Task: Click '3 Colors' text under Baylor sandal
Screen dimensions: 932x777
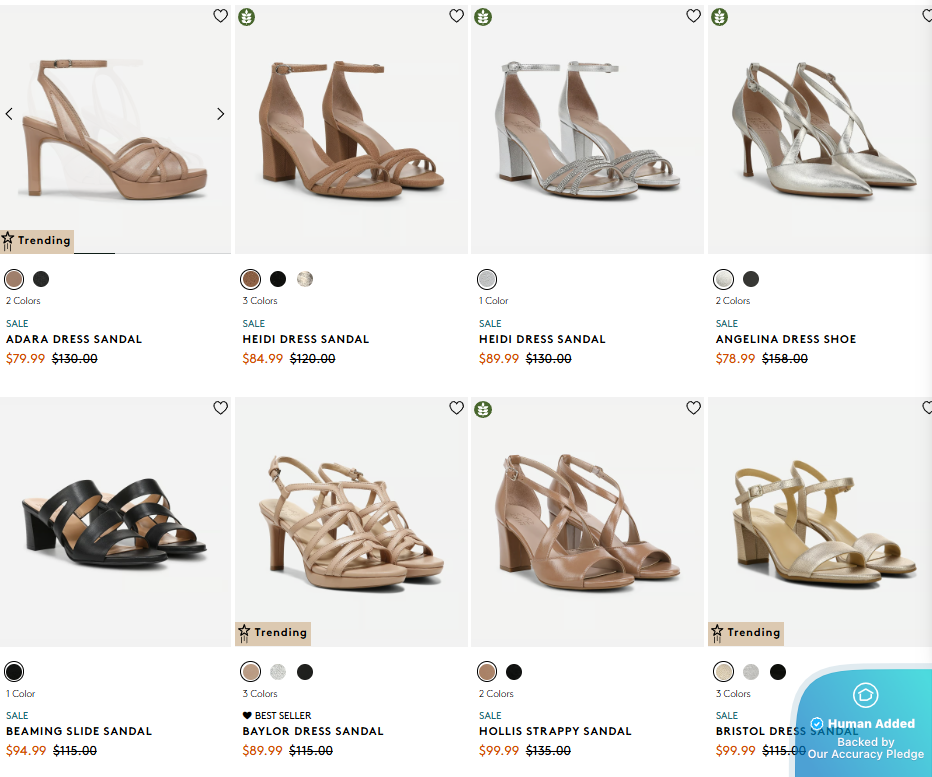Action: [x=260, y=694]
